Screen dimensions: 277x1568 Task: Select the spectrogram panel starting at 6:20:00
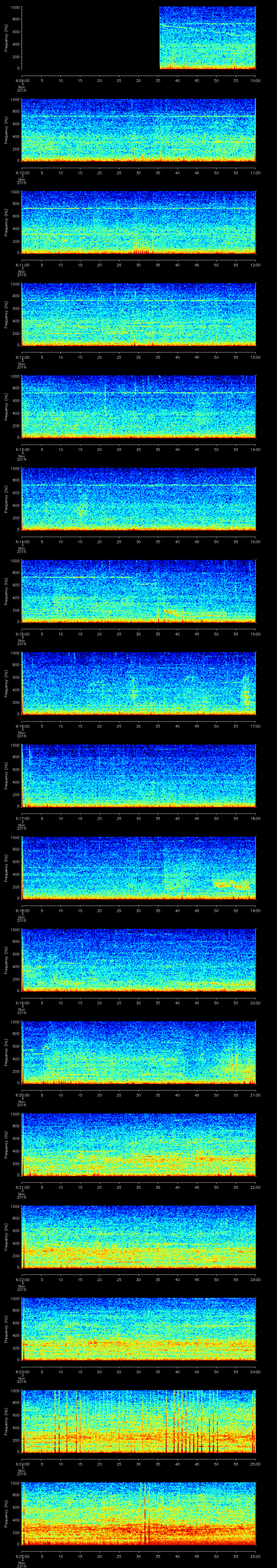139,1052
